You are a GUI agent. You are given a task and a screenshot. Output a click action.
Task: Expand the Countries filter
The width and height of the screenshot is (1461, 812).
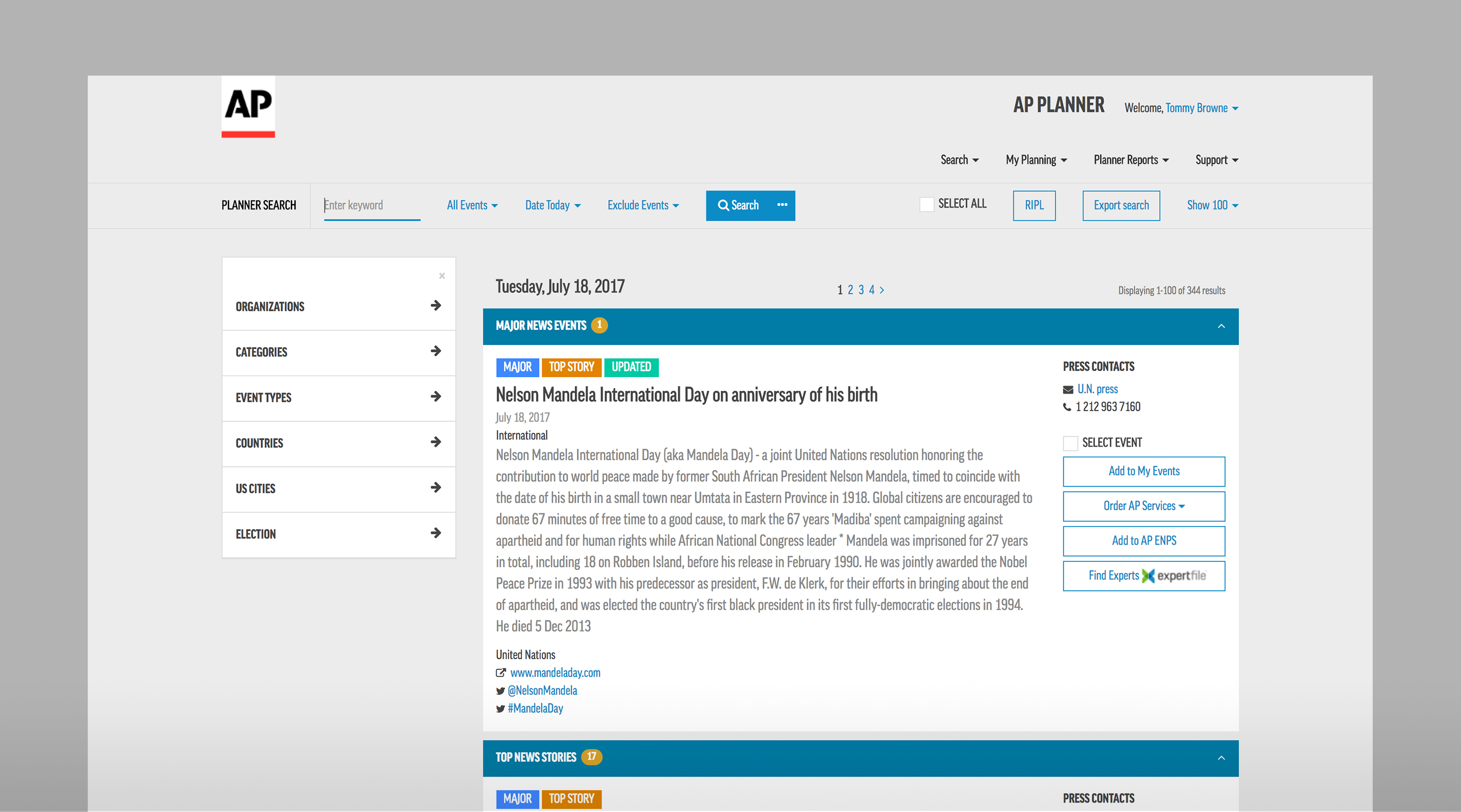(x=338, y=443)
